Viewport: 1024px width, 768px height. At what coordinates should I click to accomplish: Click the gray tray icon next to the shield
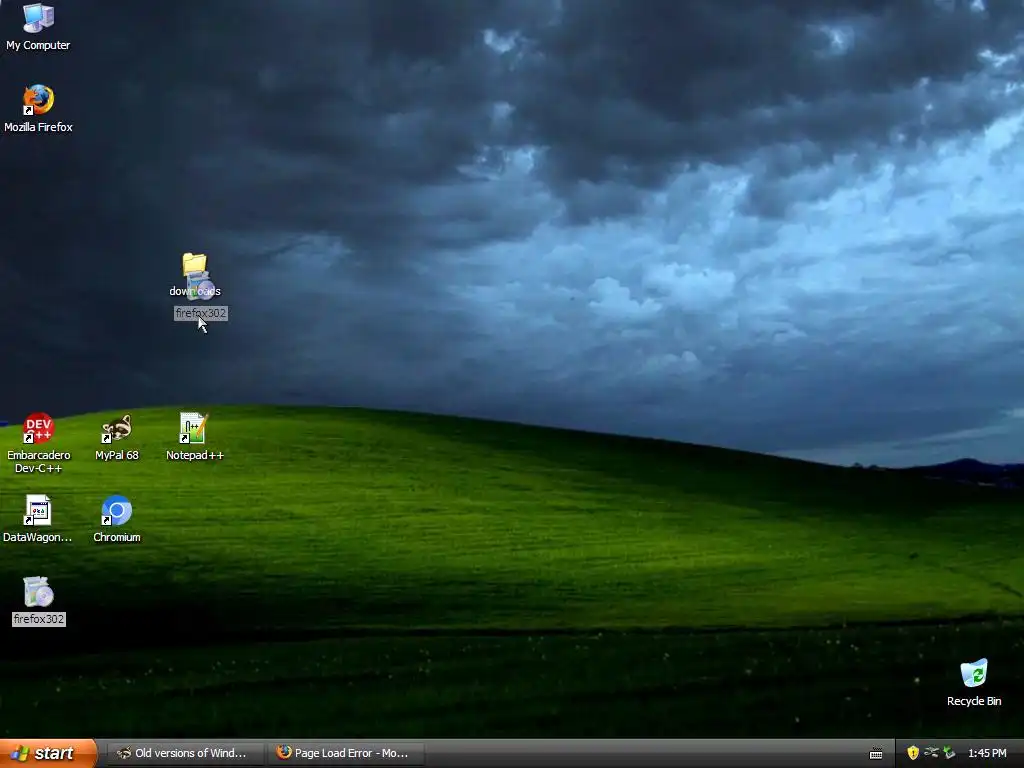(x=931, y=753)
